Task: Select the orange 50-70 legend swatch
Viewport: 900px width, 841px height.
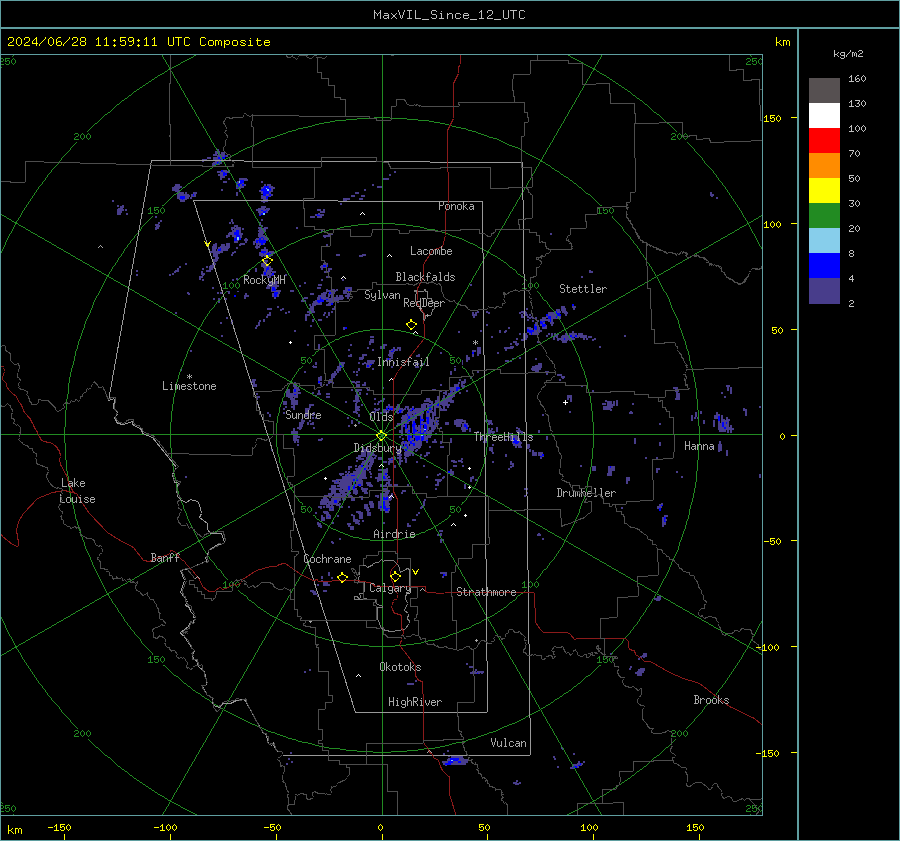Action: point(824,165)
